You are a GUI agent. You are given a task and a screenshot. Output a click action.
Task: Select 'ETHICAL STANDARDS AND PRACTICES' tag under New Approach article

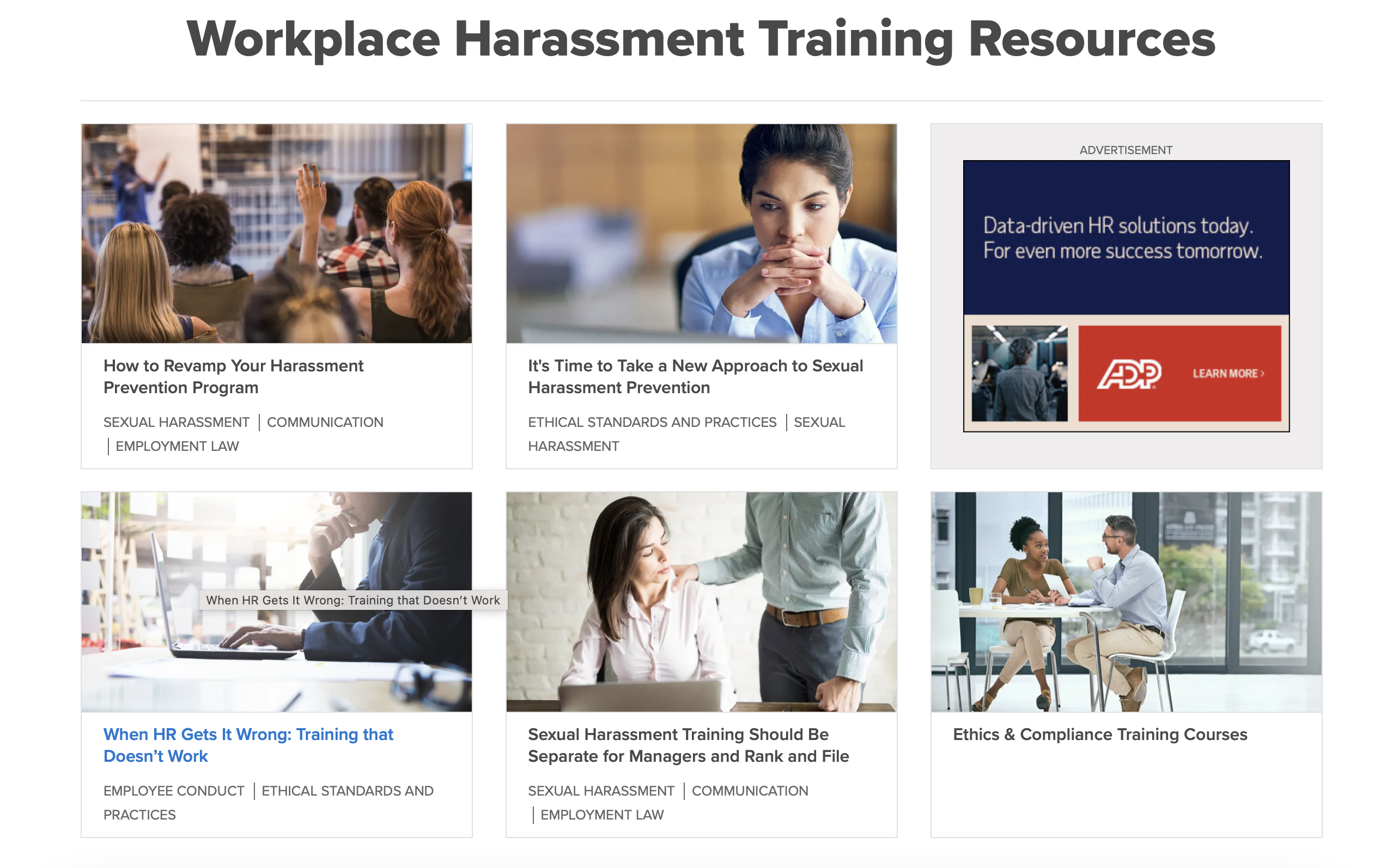click(652, 422)
